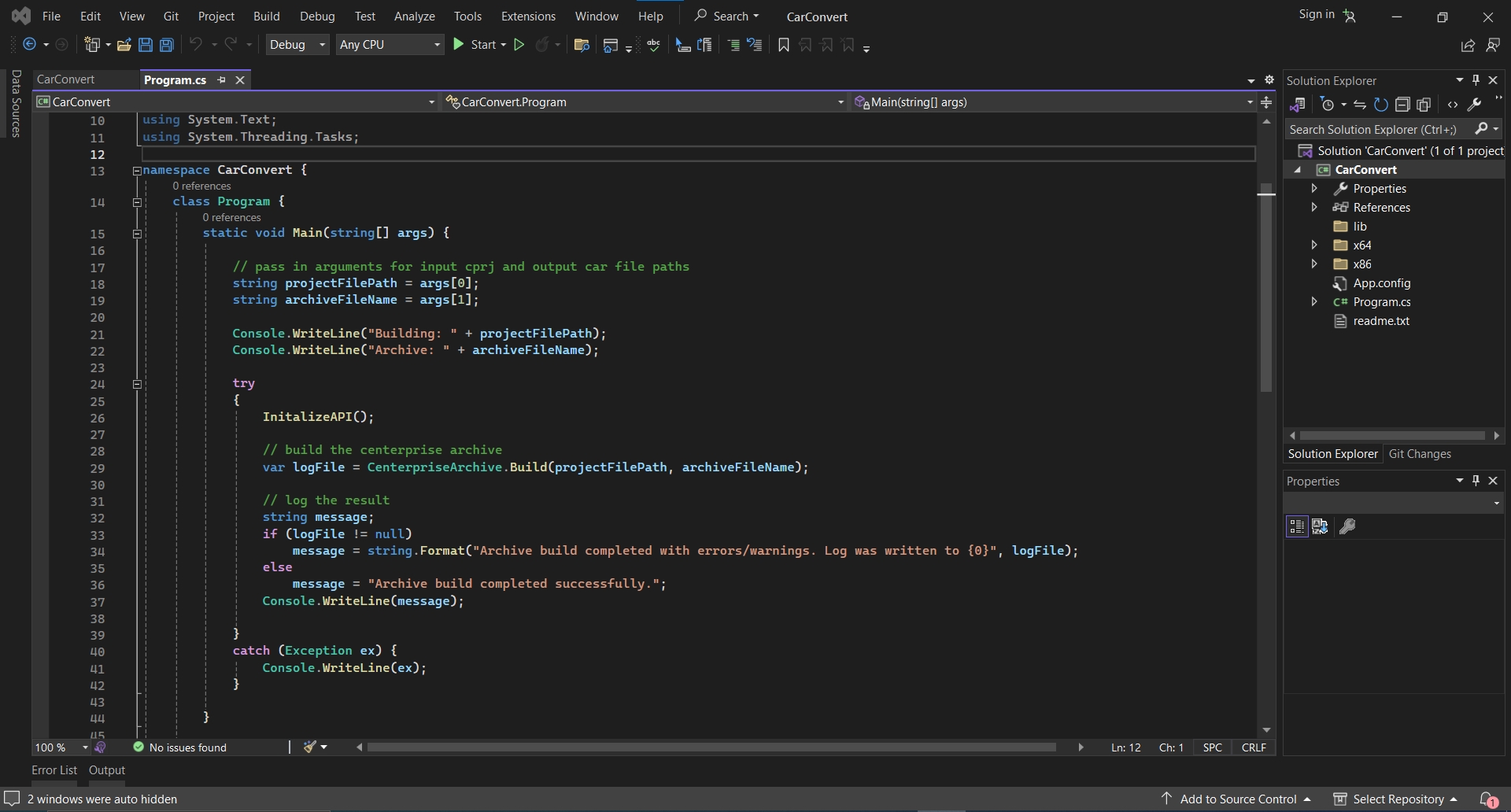Collapse the try block at line 24

[137, 384]
